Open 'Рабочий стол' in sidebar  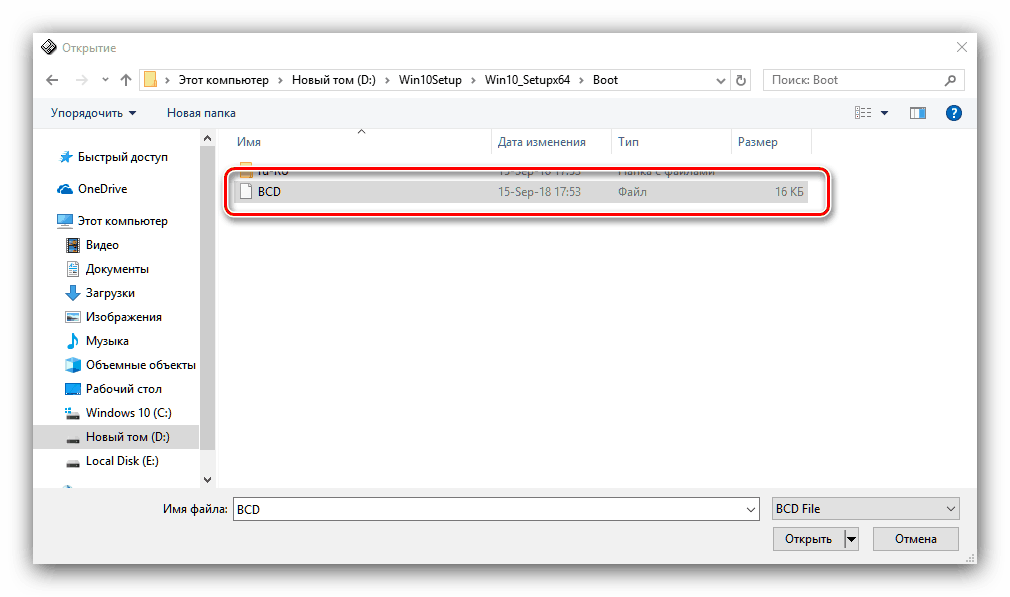coord(124,389)
